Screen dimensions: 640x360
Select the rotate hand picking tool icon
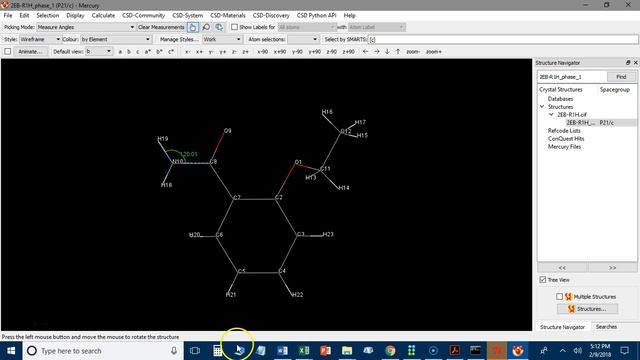coord(193,27)
